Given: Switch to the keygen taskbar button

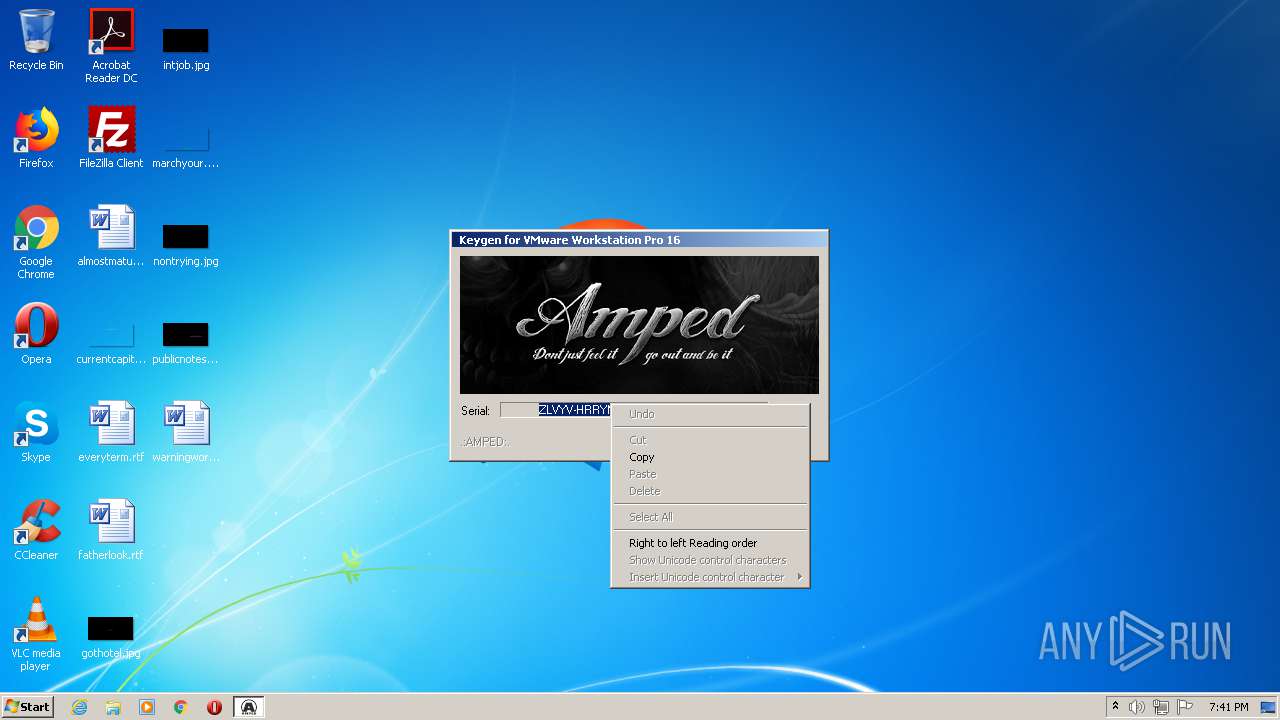Looking at the screenshot, I should point(249,707).
